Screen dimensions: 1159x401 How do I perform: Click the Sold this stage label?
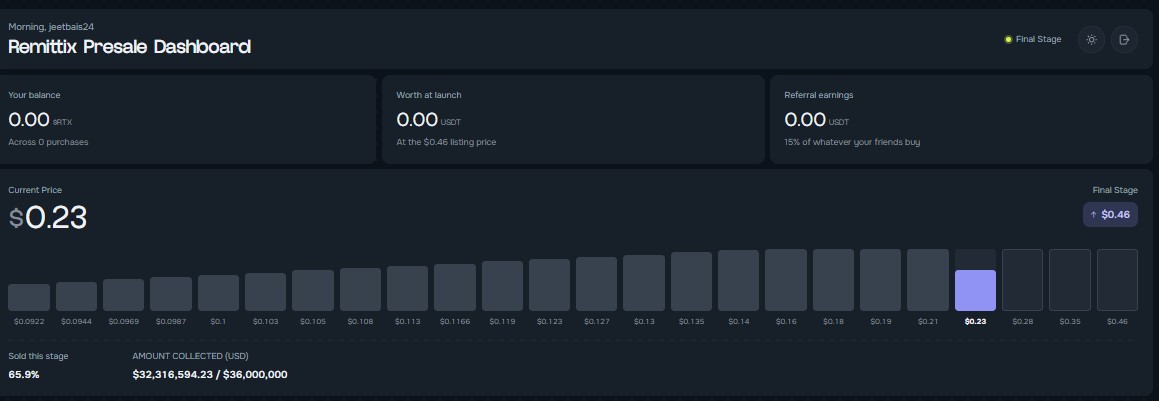[x=38, y=356]
